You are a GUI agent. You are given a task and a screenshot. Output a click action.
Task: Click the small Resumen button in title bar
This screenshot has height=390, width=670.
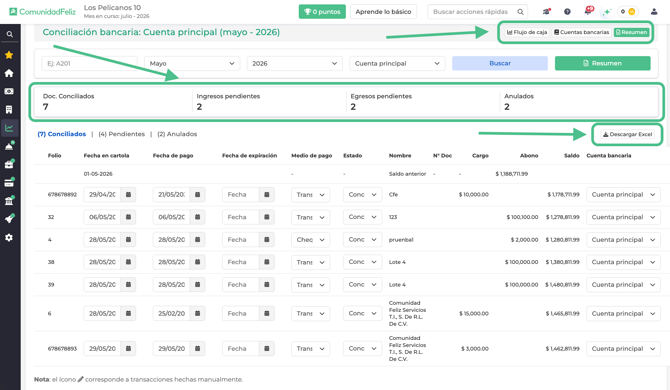pos(632,32)
